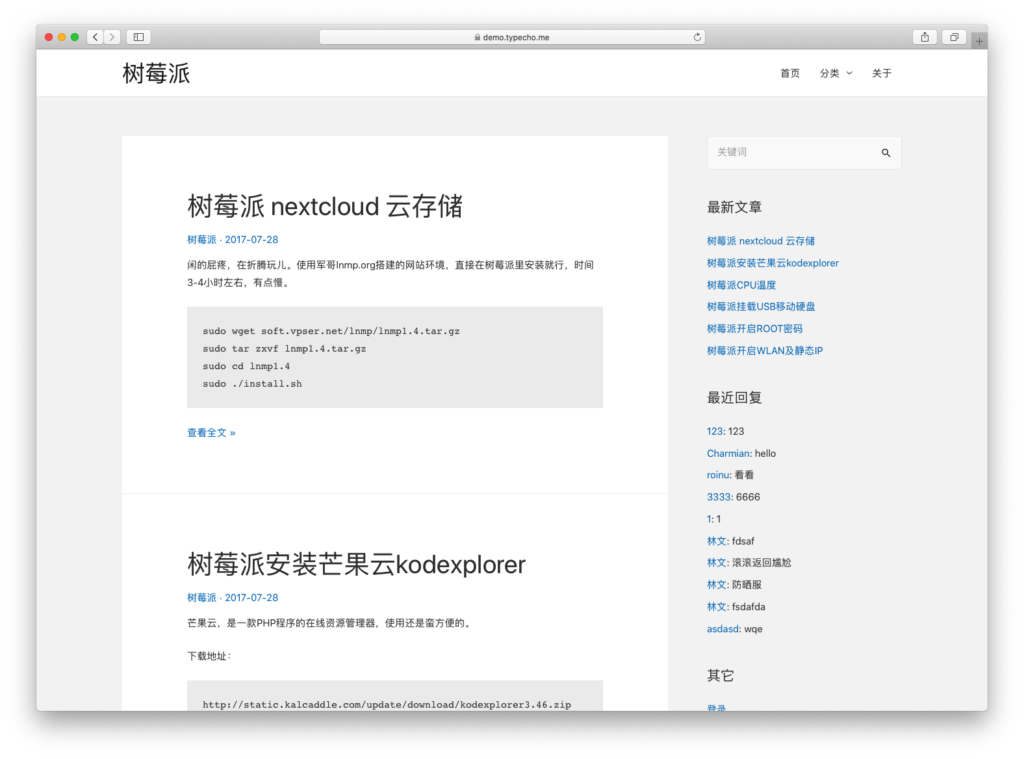The width and height of the screenshot is (1024, 759).
Task: Open the Safari share icon
Action: pyautogui.click(x=925, y=36)
